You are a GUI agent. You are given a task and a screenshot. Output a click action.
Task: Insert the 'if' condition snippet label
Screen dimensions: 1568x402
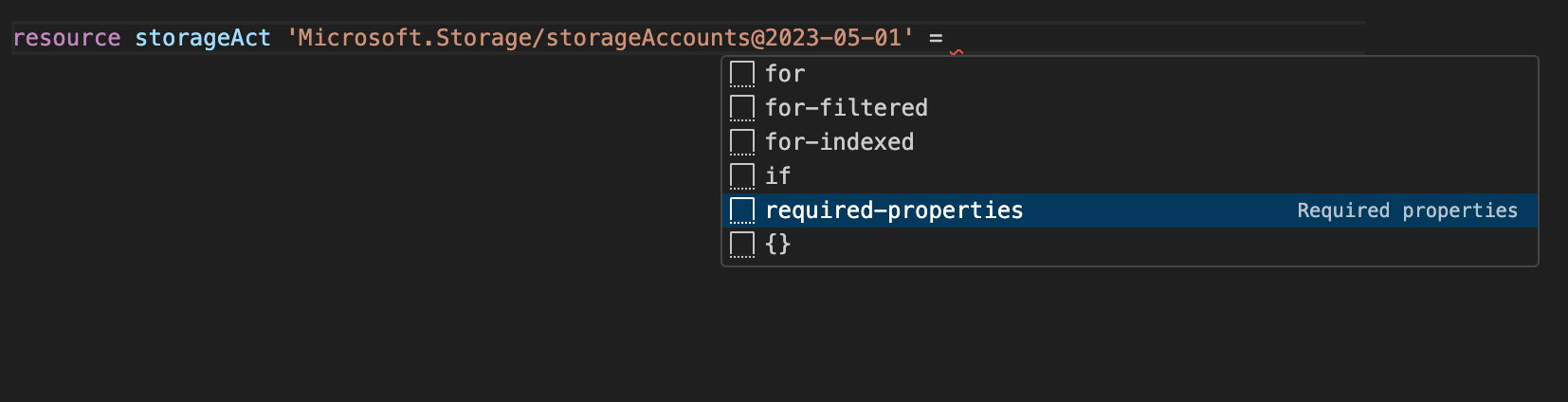pos(777,176)
